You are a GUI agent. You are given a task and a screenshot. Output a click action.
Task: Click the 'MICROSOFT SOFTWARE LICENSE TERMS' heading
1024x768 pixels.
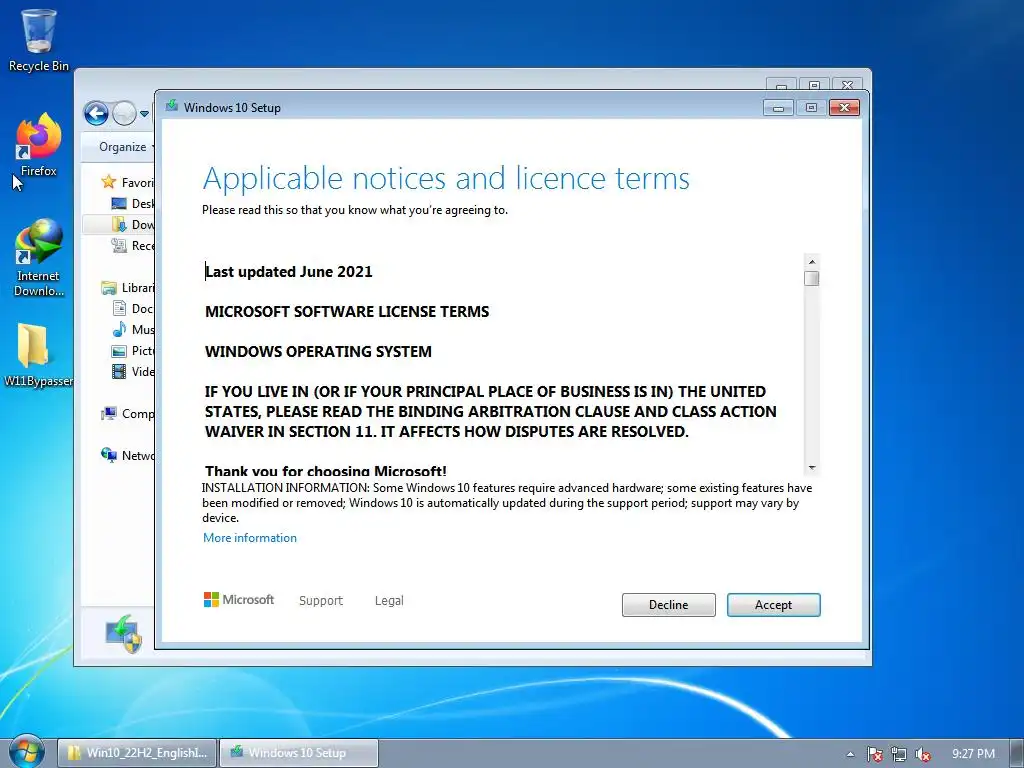(x=347, y=312)
